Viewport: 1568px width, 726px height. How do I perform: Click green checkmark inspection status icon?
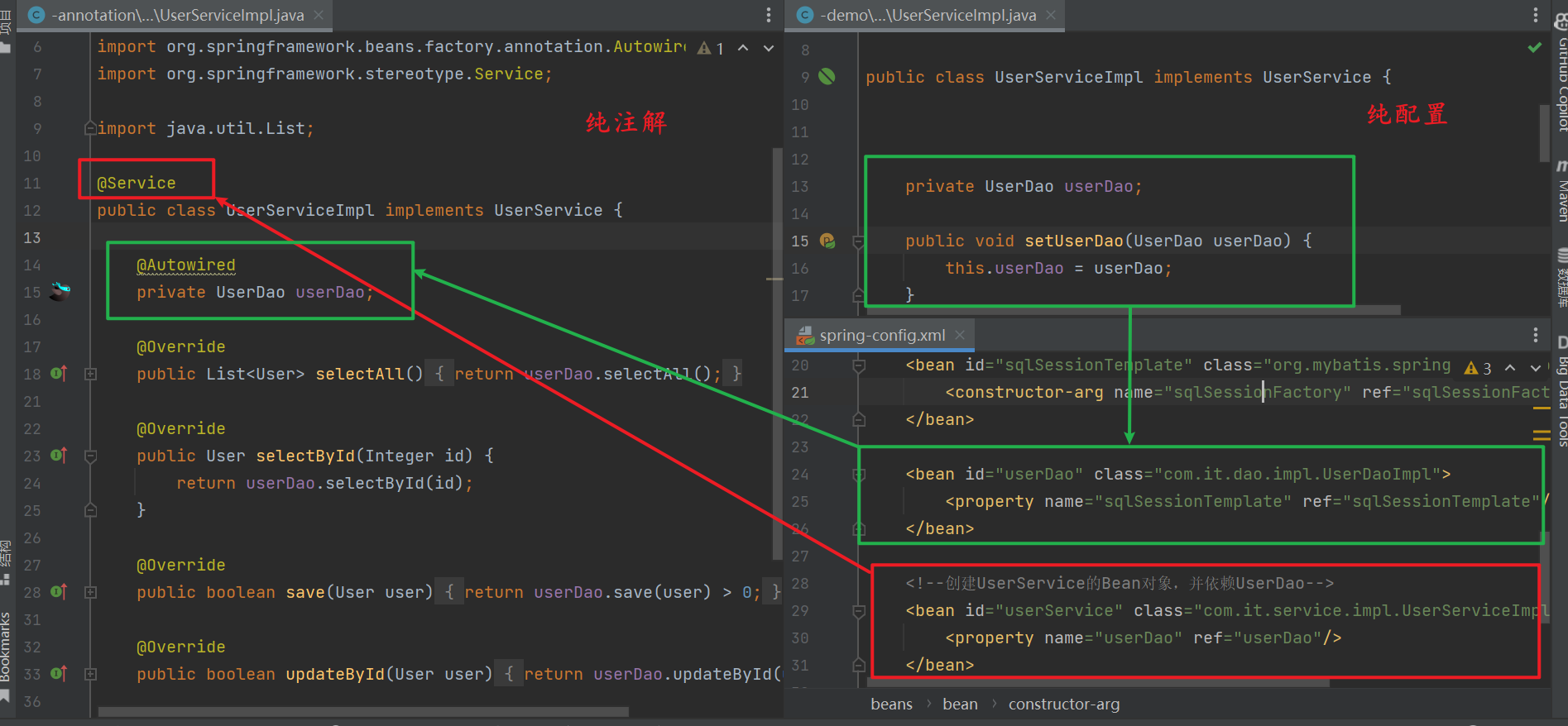pyautogui.click(x=1535, y=47)
